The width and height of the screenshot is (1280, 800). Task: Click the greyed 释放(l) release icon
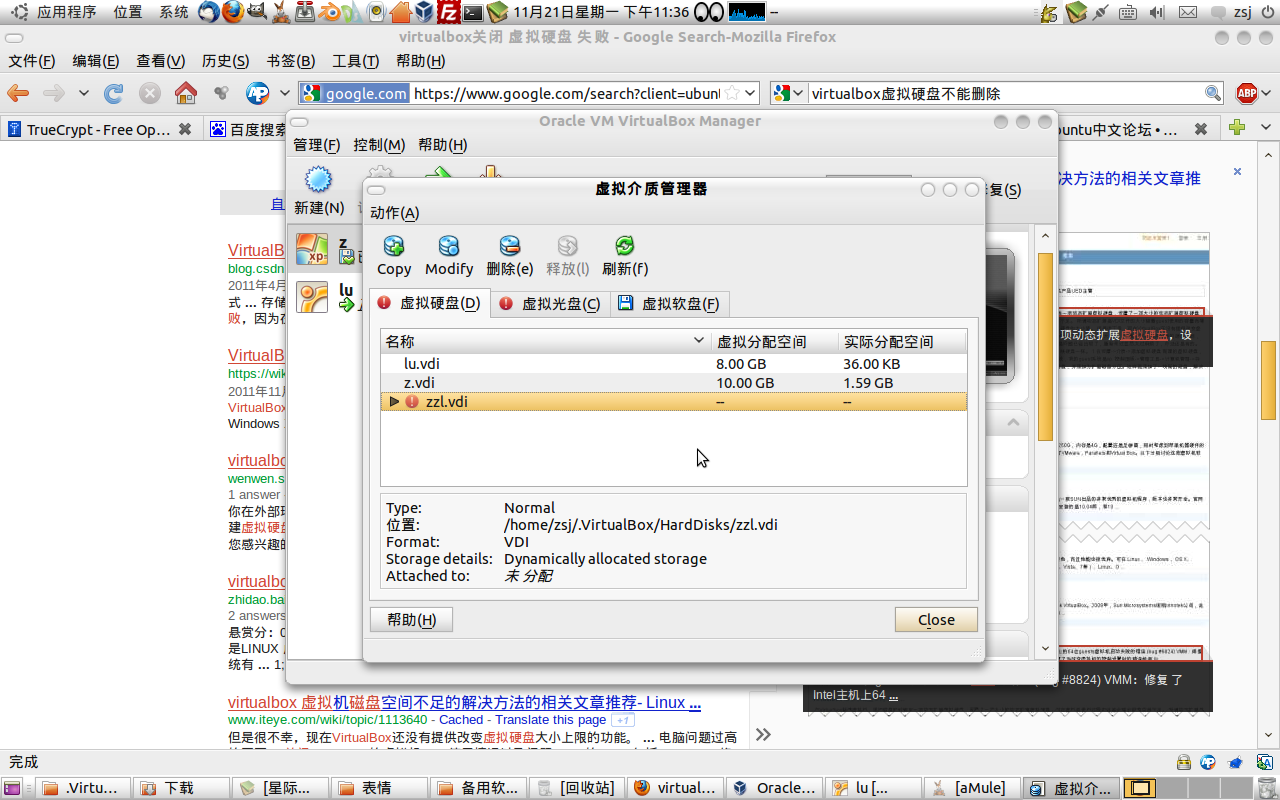click(568, 246)
